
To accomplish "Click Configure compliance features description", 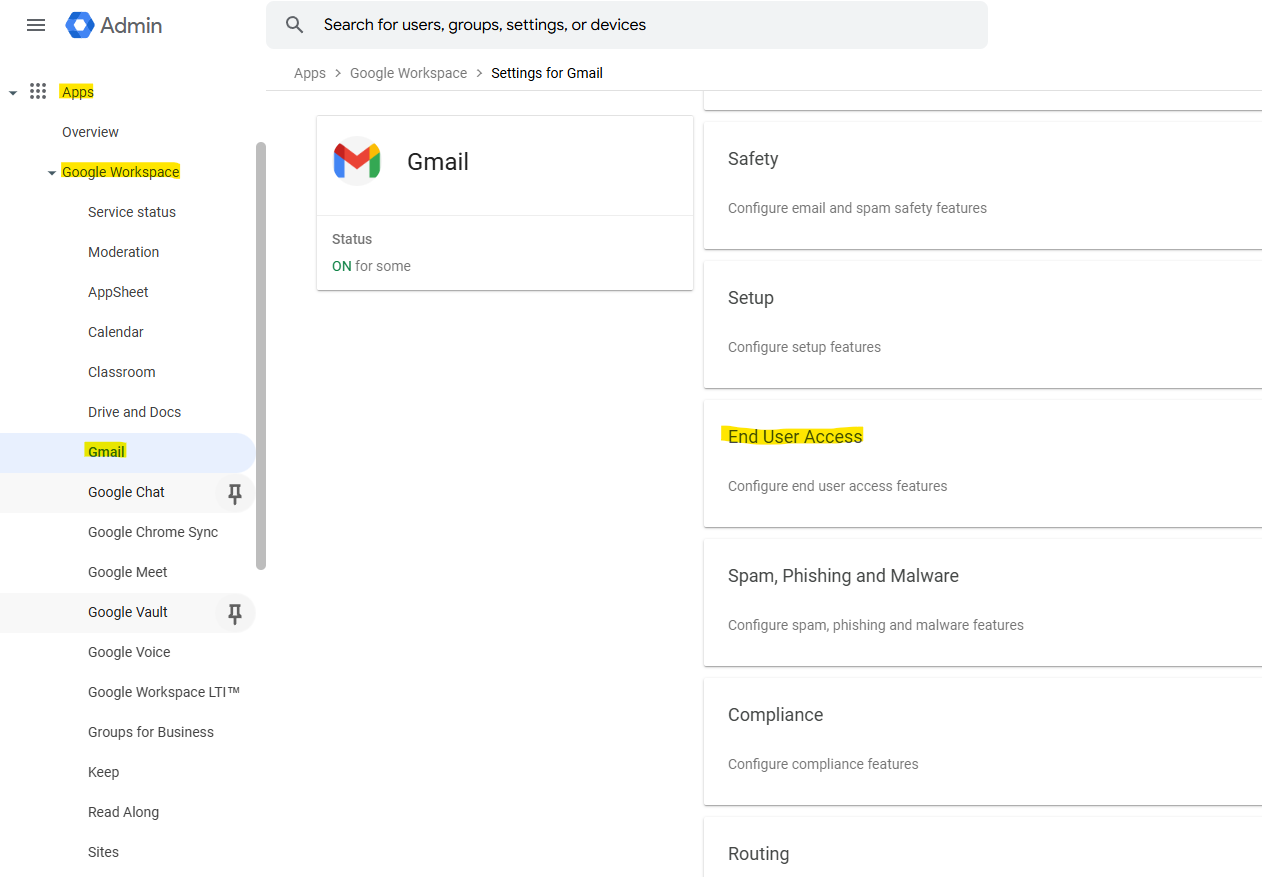I will point(823,764).
